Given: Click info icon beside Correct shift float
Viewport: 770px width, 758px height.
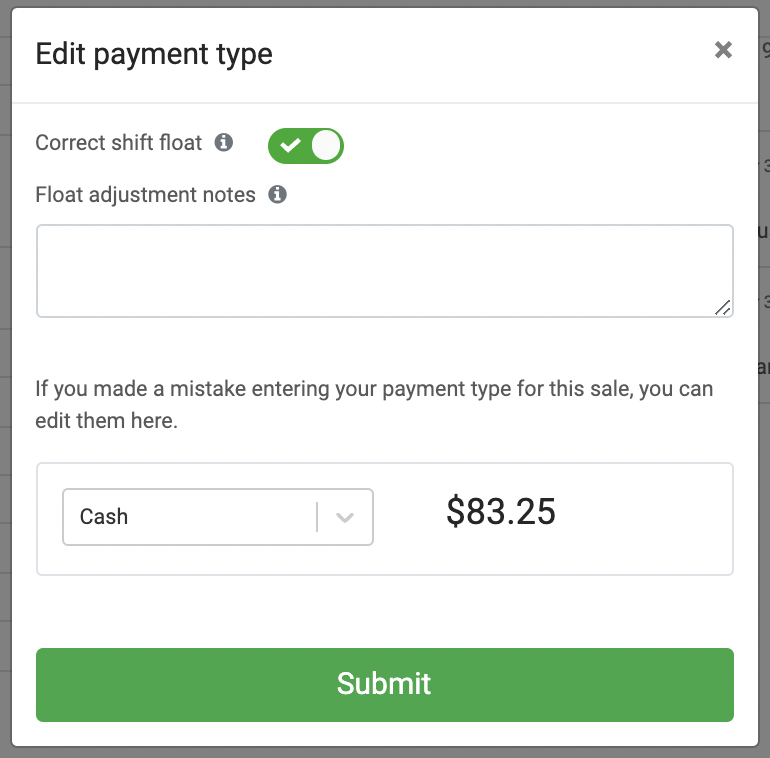Looking at the screenshot, I should click(224, 142).
